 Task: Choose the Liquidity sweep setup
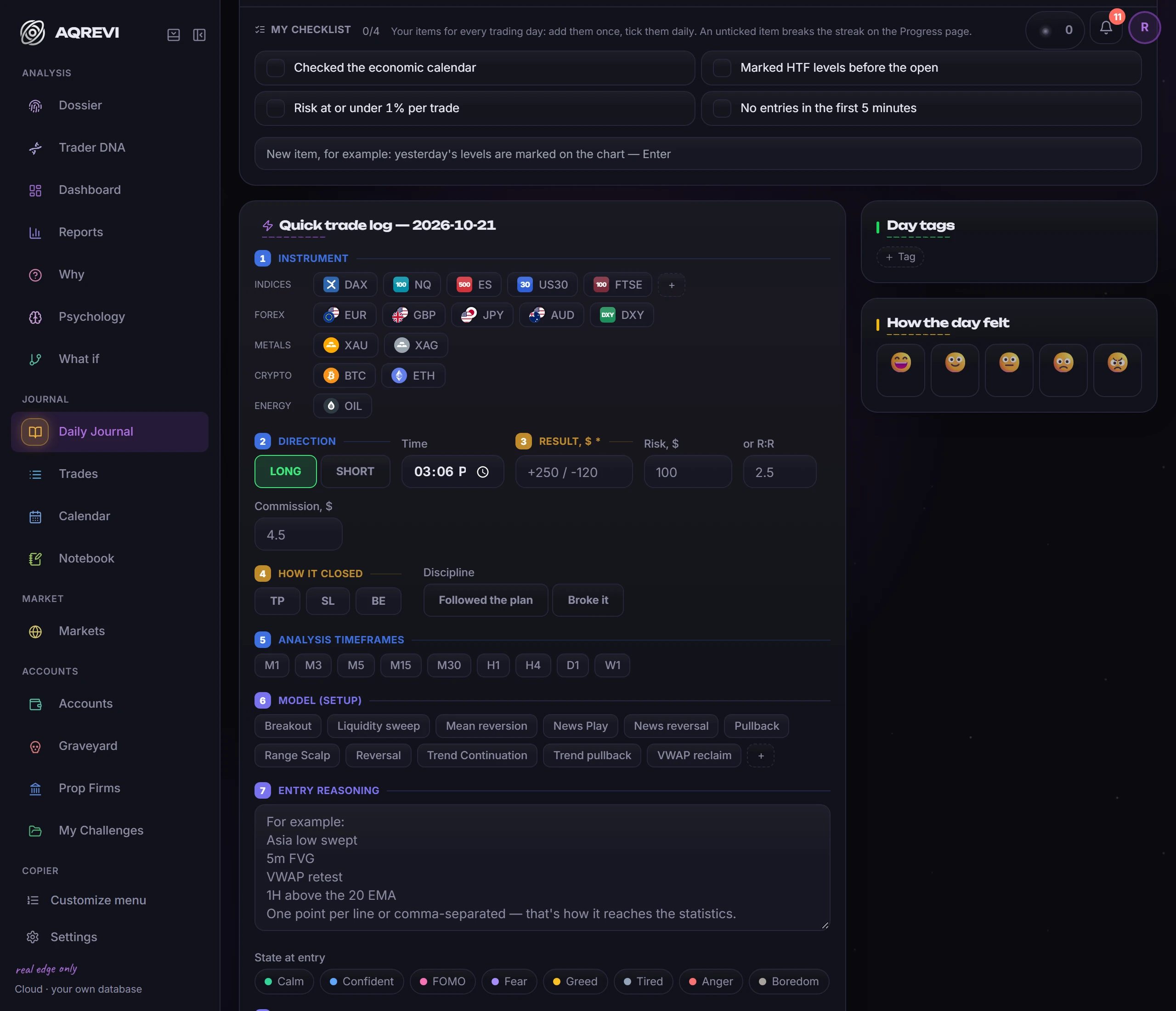click(378, 726)
